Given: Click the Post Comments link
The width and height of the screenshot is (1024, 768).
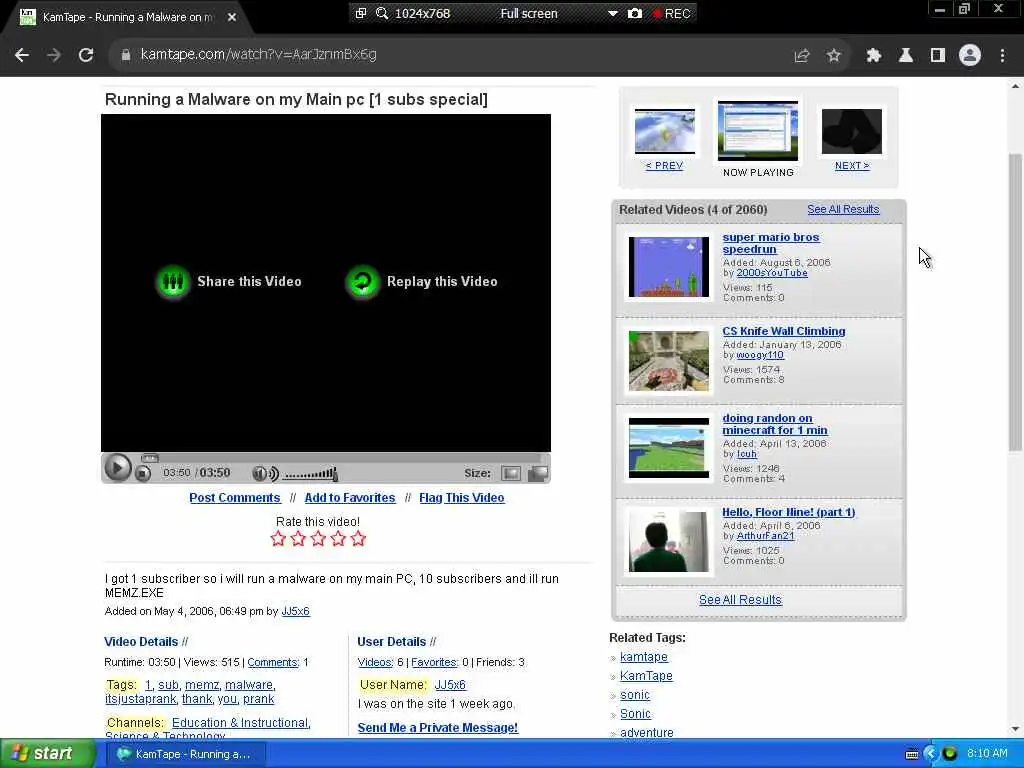Looking at the screenshot, I should point(234,498).
